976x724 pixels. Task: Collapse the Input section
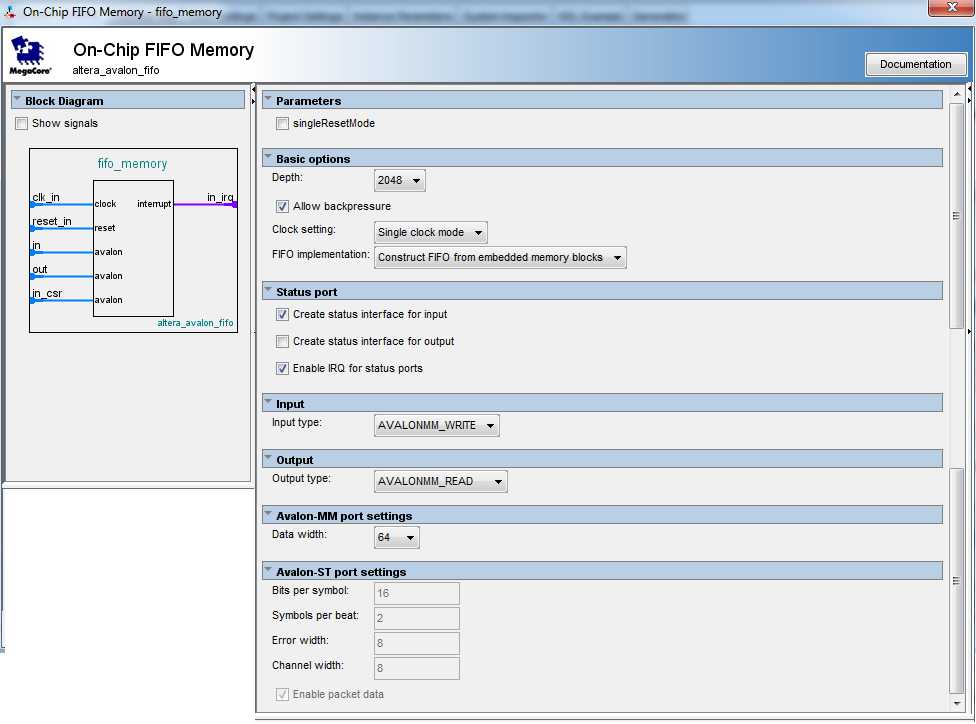coord(268,403)
